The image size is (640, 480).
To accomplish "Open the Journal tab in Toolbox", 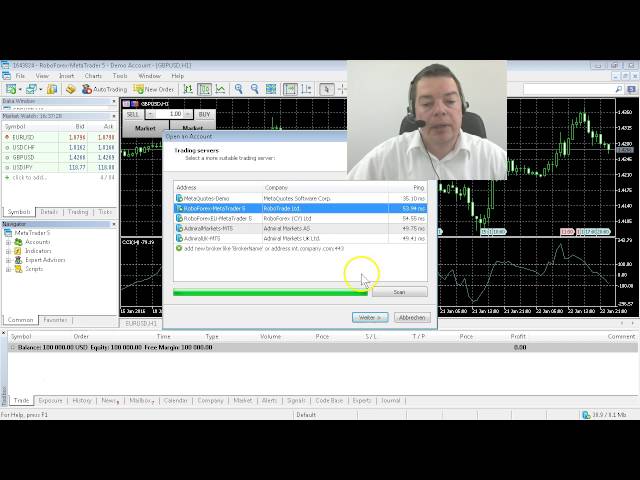I will [391, 400].
